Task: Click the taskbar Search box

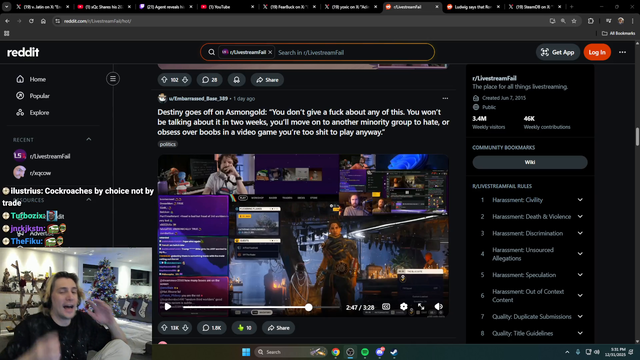Action: point(291,352)
